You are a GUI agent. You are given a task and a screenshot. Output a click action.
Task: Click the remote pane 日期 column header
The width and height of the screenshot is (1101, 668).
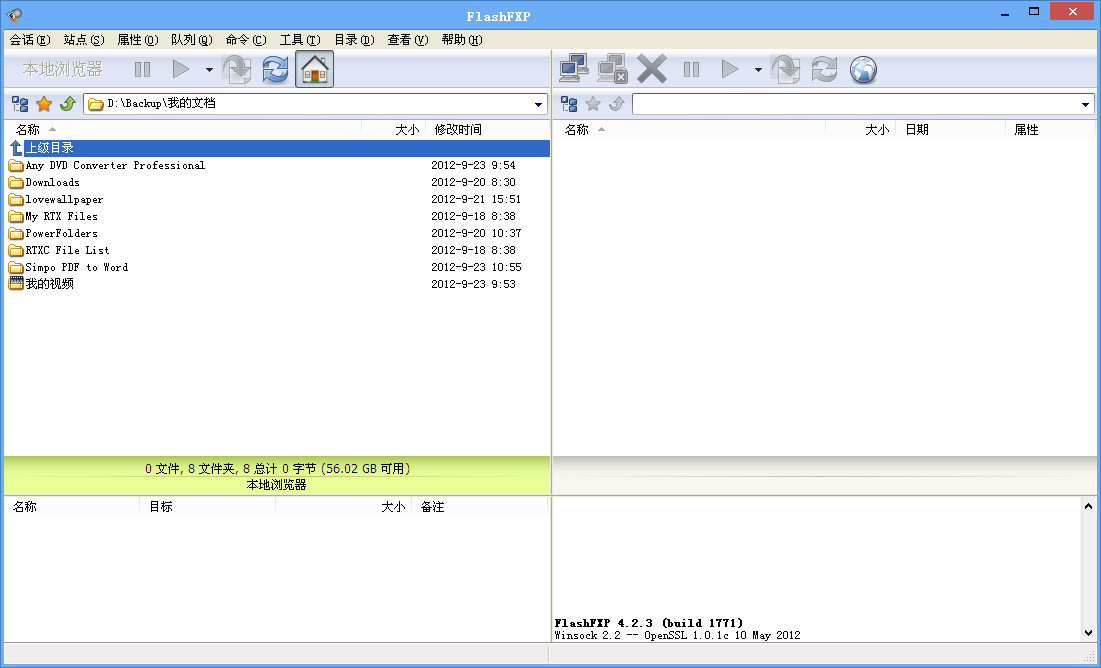951,129
